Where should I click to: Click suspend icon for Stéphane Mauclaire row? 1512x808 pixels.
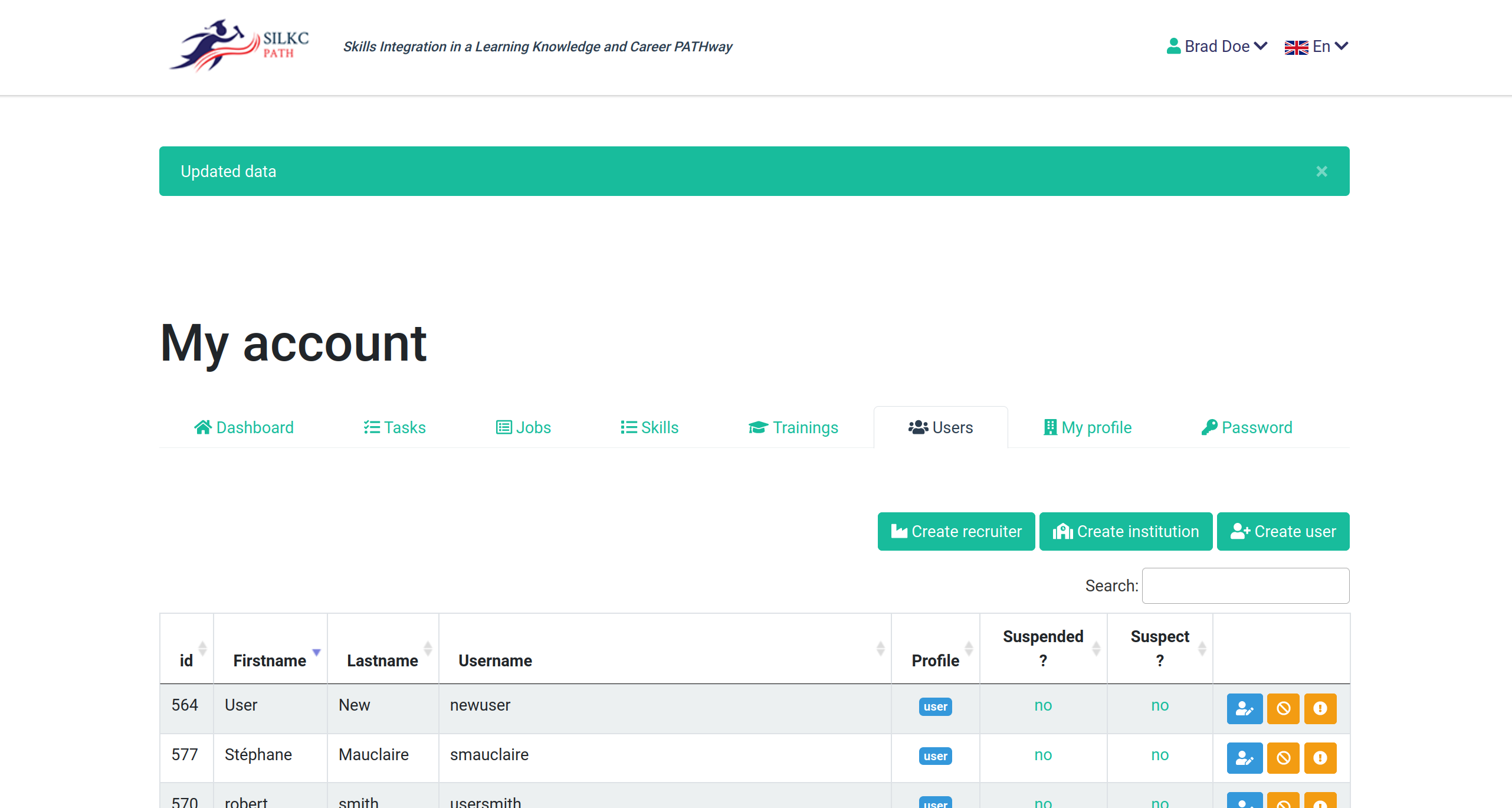tap(1283, 757)
